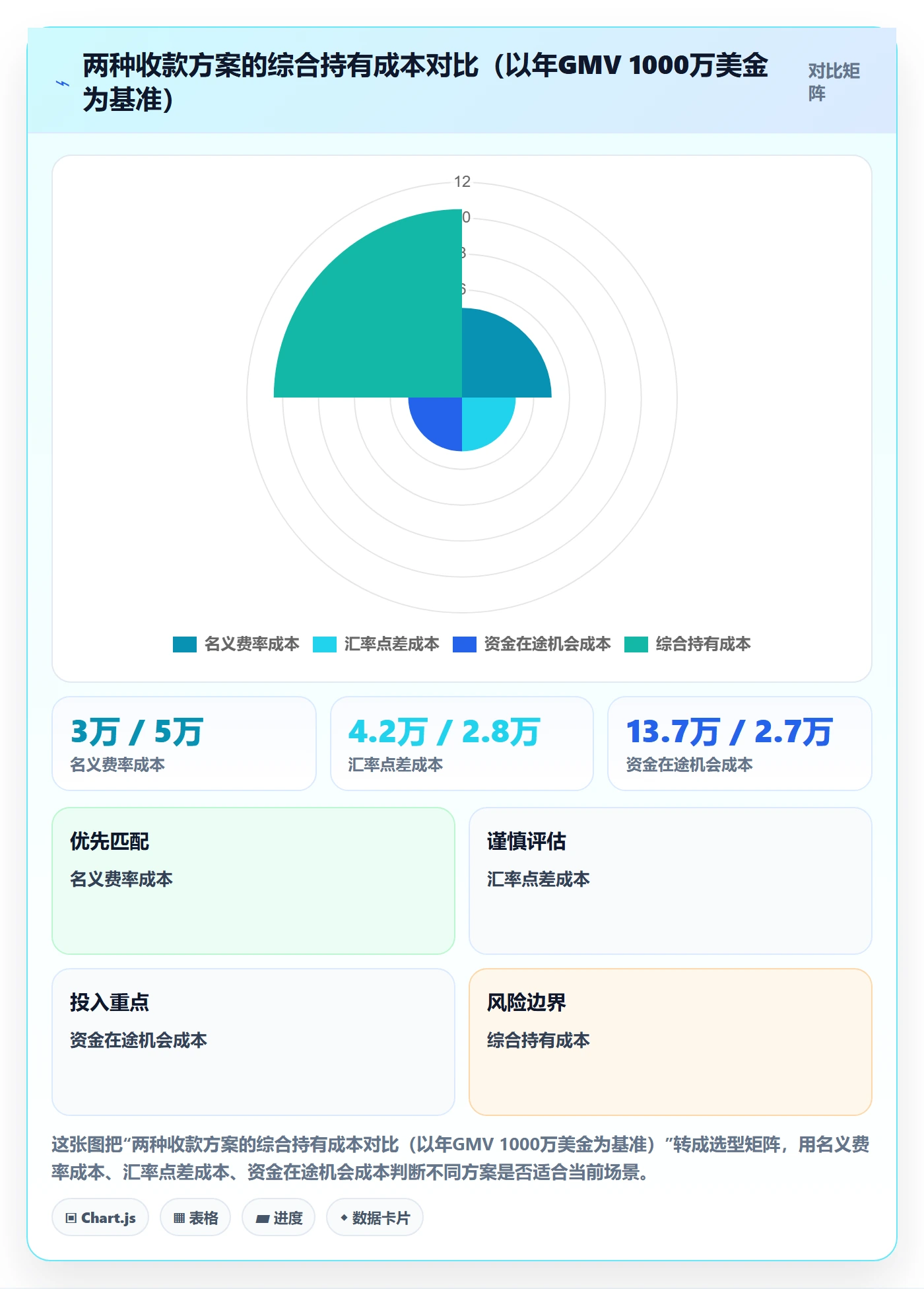Click the main title heading text
Viewport: 924px width, 1289px height.
pyautogui.click(x=425, y=83)
